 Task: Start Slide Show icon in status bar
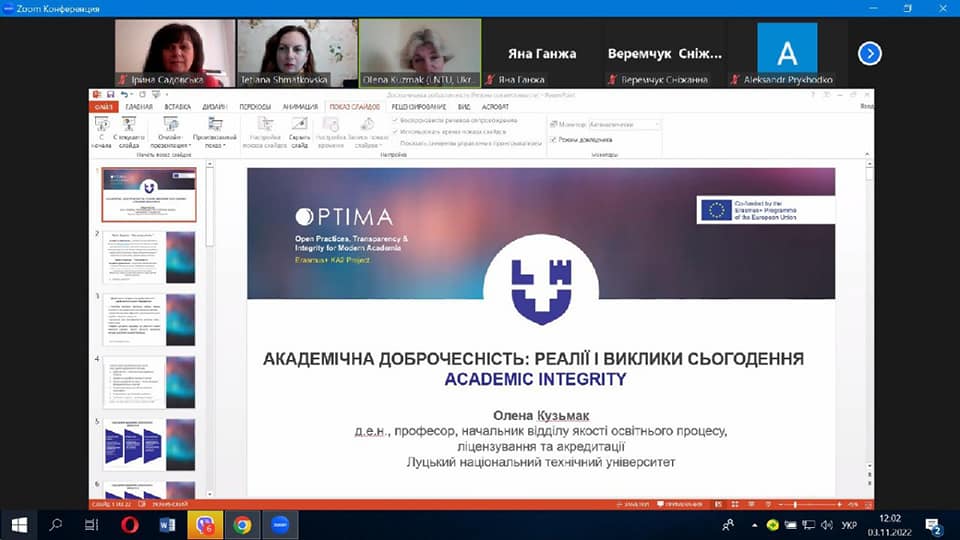768,504
